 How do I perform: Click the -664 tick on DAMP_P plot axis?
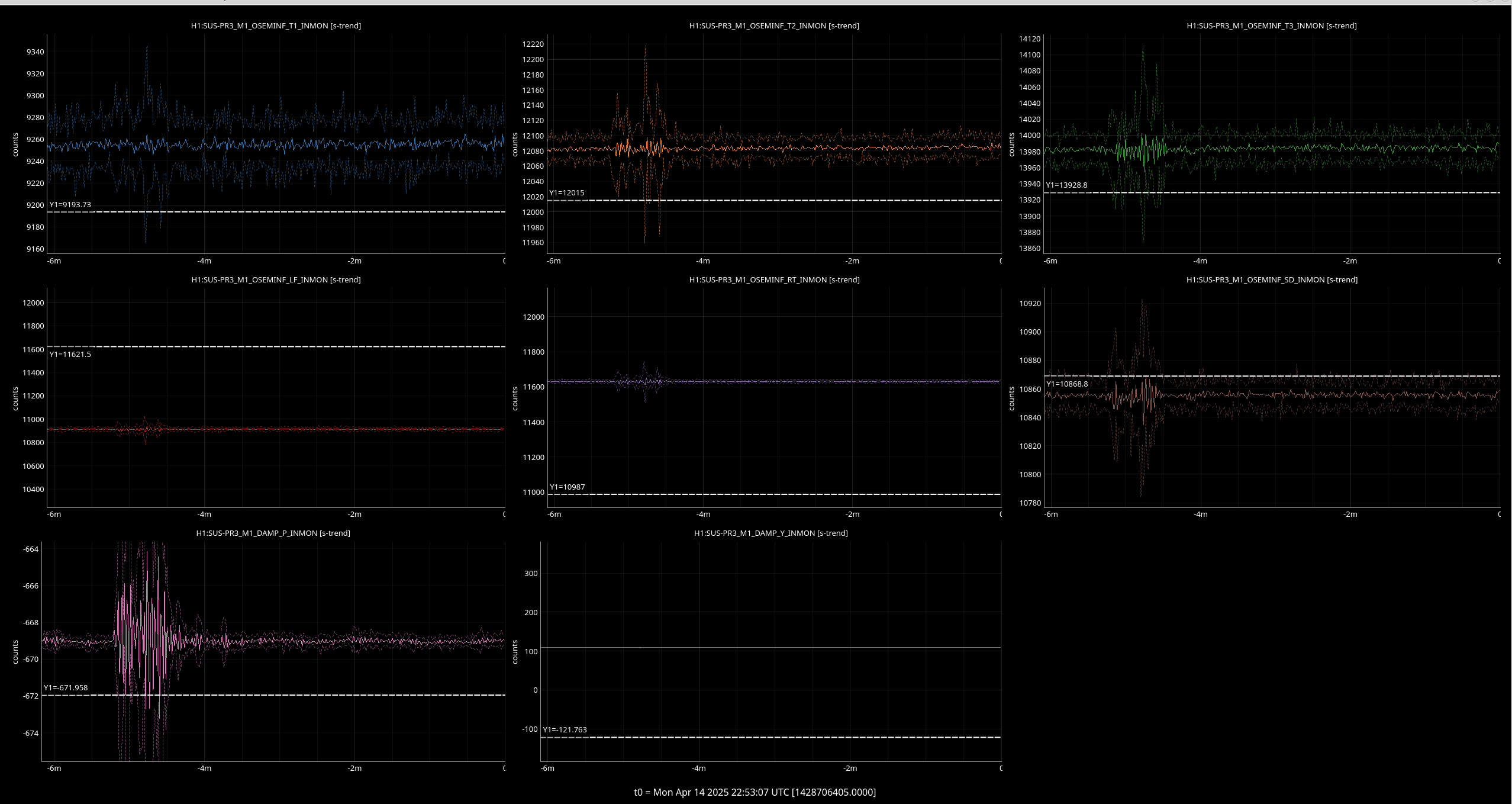(30, 549)
